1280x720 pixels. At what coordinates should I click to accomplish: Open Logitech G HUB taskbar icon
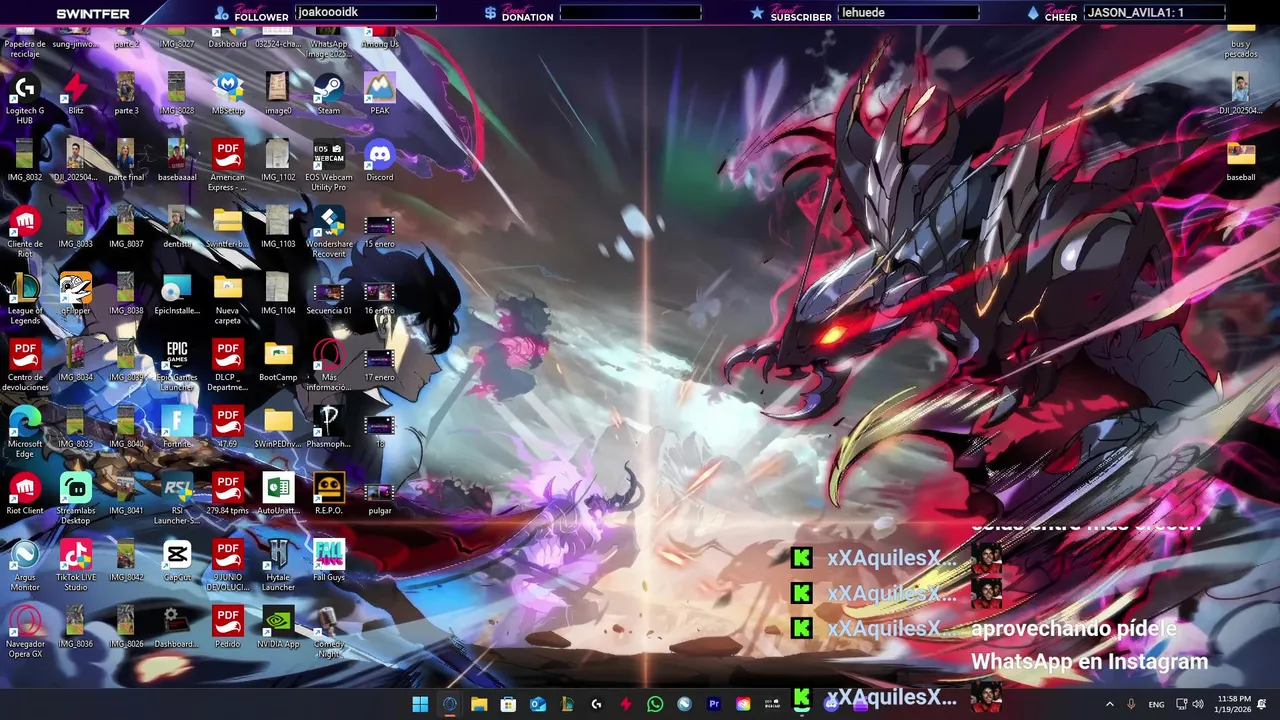click(x=596, y=704)
